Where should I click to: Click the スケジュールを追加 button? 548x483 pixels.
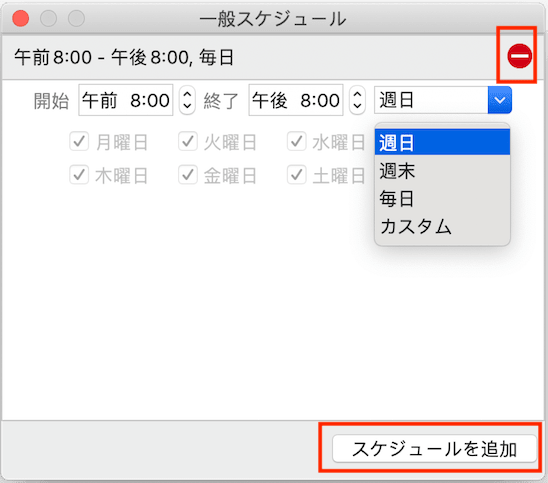click(x=434, y=448)
